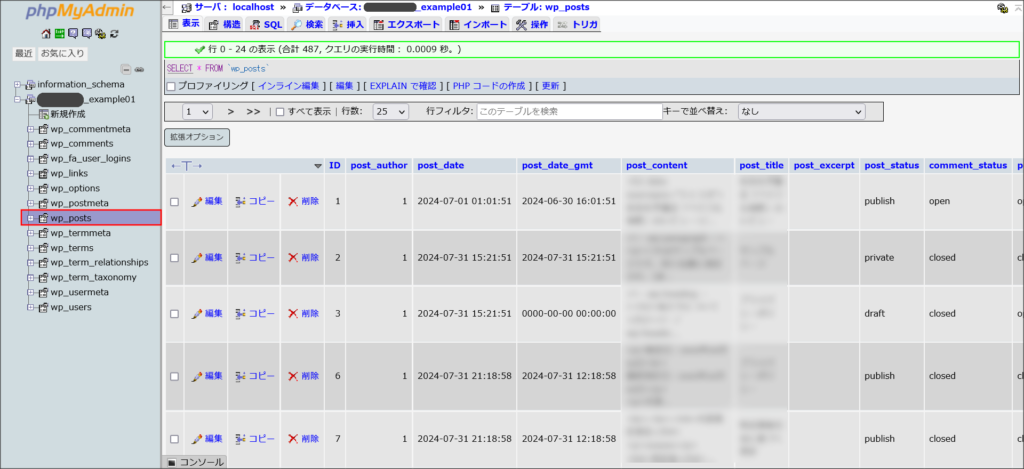Copy the row with ID 2
The width and height of the screenshot is (1024, 469).
pos(255,257)
